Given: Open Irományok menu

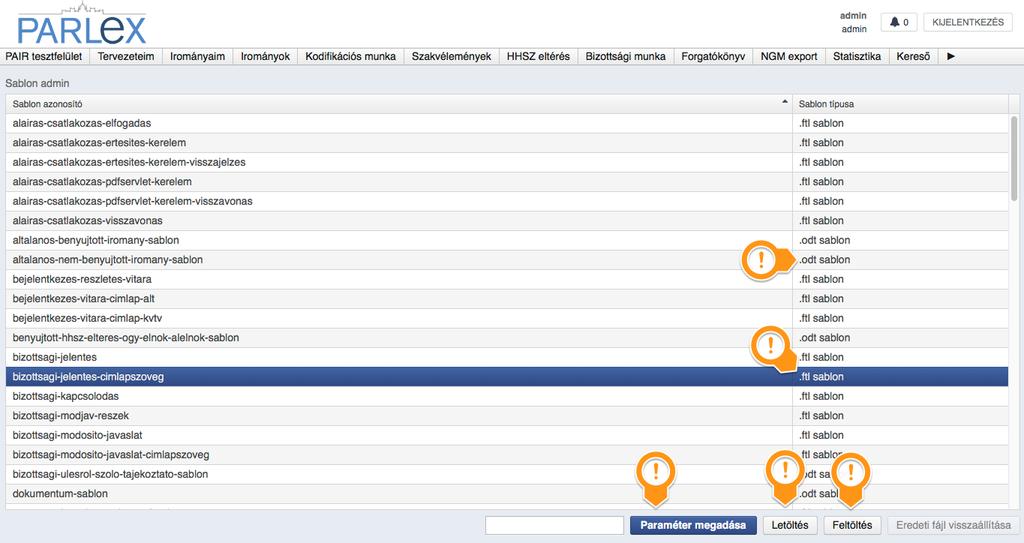Looking at the screenshot, I should tap(265, 56).
